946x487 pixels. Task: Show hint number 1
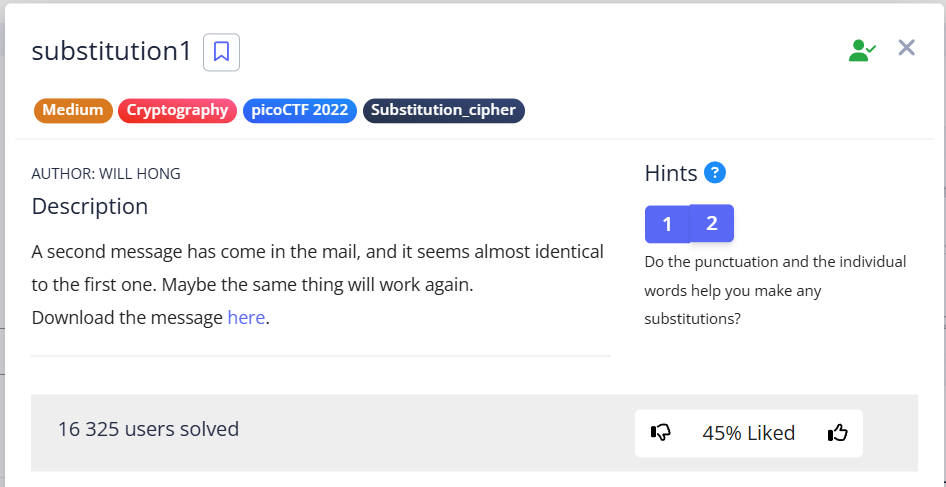[667, 224]
